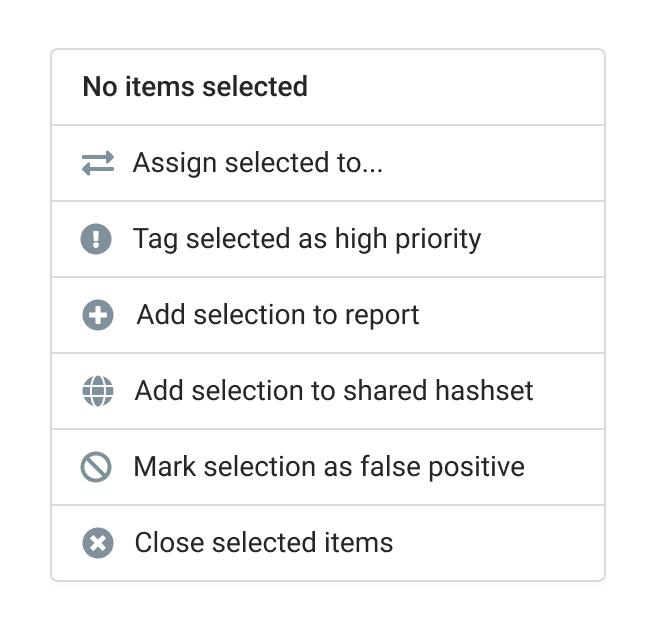Choose 'Add selection to shared hashset'
This screenshot has height=630, width=656.
coord(334,391)
